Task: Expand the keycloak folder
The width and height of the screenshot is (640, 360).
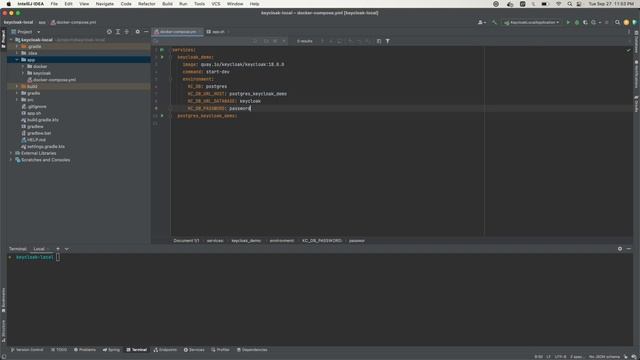Action: [x=23, y=73]
